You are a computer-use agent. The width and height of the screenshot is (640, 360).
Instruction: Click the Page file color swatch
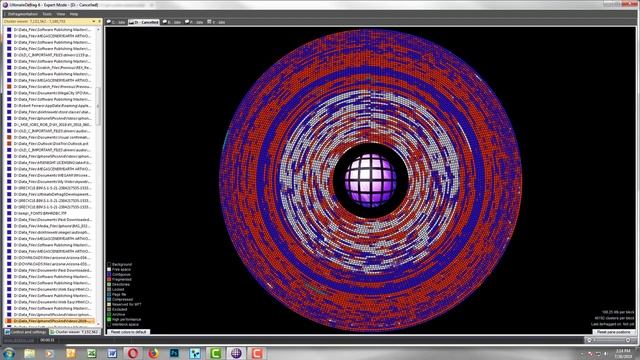click(x=109, y=294)
